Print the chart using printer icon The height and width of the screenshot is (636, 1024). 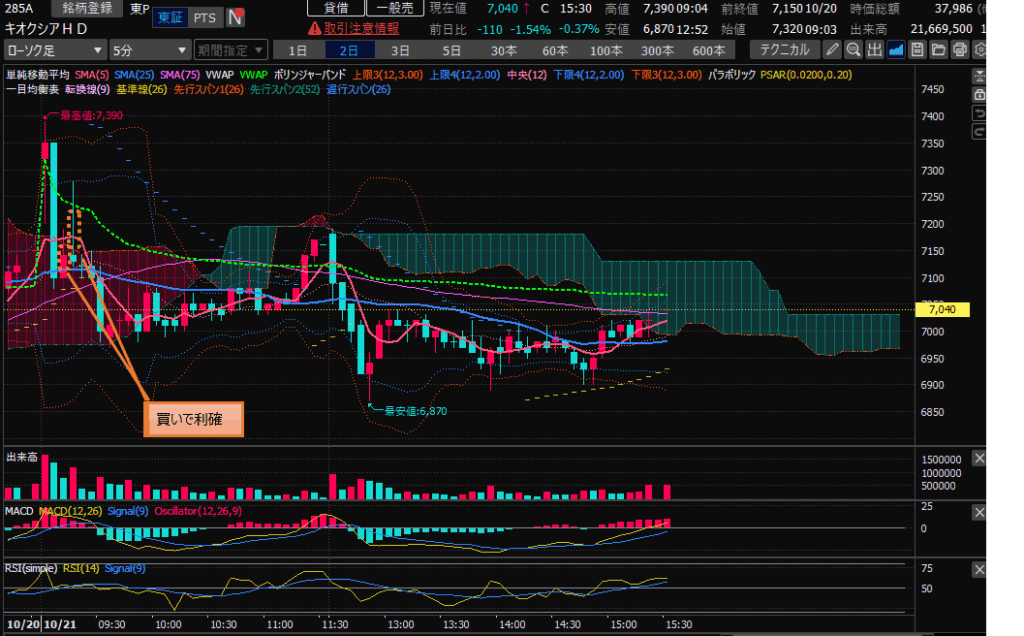coord(959,49)
